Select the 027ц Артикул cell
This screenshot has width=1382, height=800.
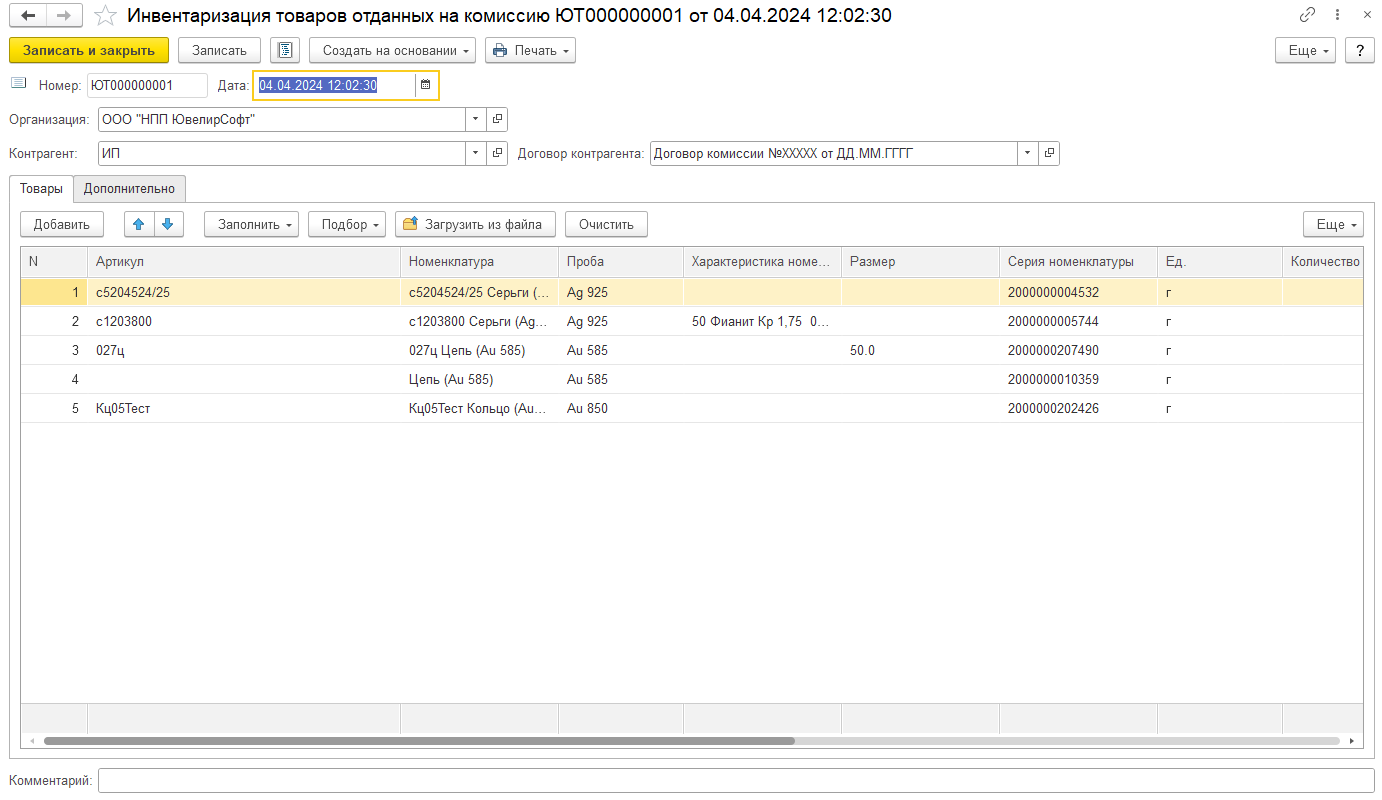[244, 351]
